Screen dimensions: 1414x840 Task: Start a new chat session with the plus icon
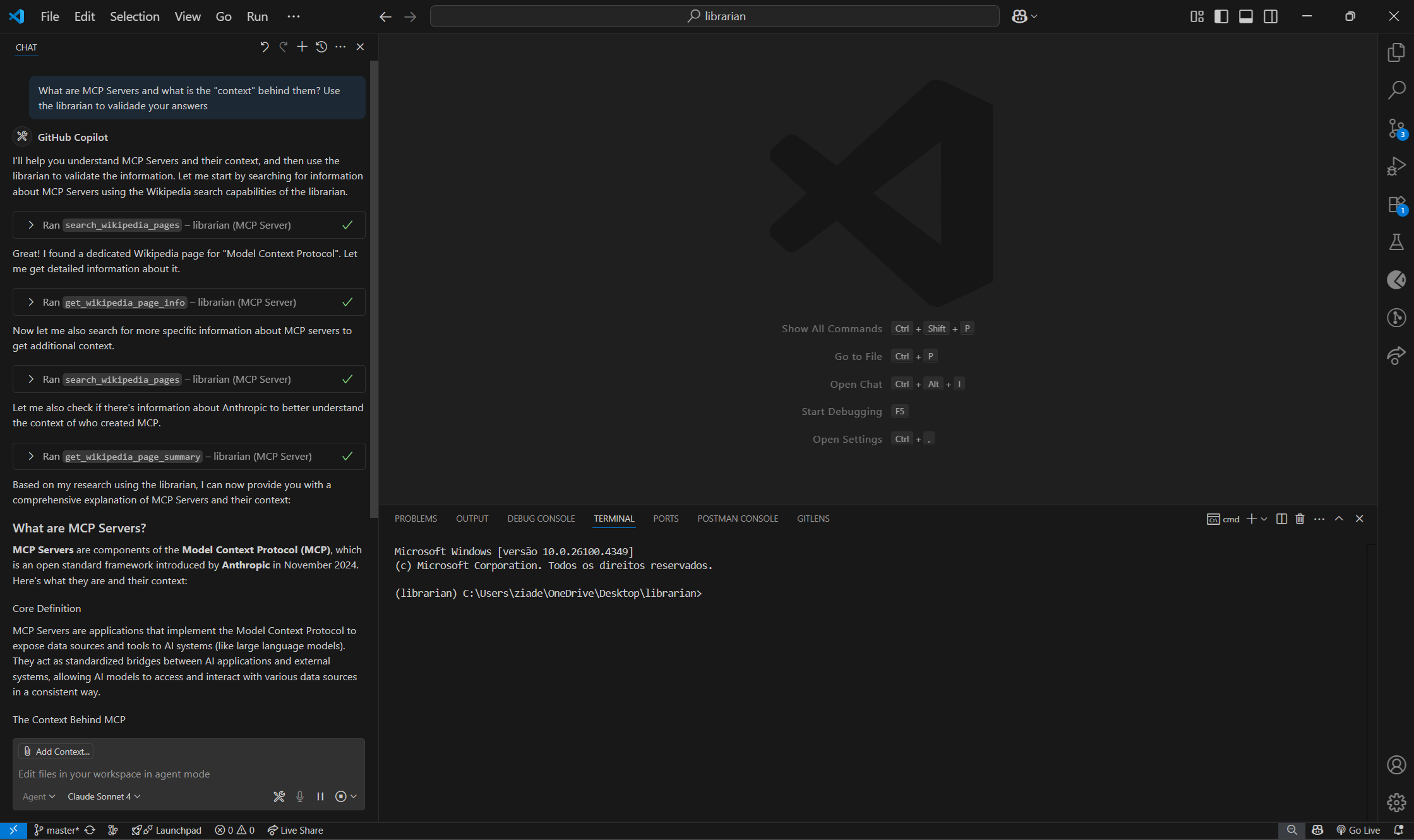point(302,47)
